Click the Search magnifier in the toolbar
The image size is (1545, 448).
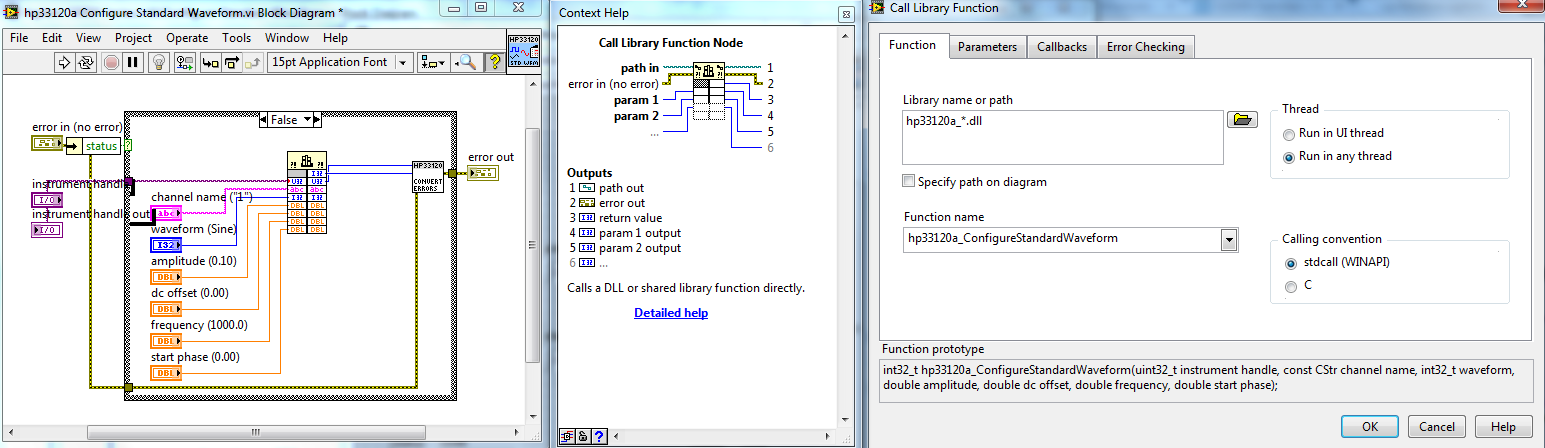click(x=467, y=62)
